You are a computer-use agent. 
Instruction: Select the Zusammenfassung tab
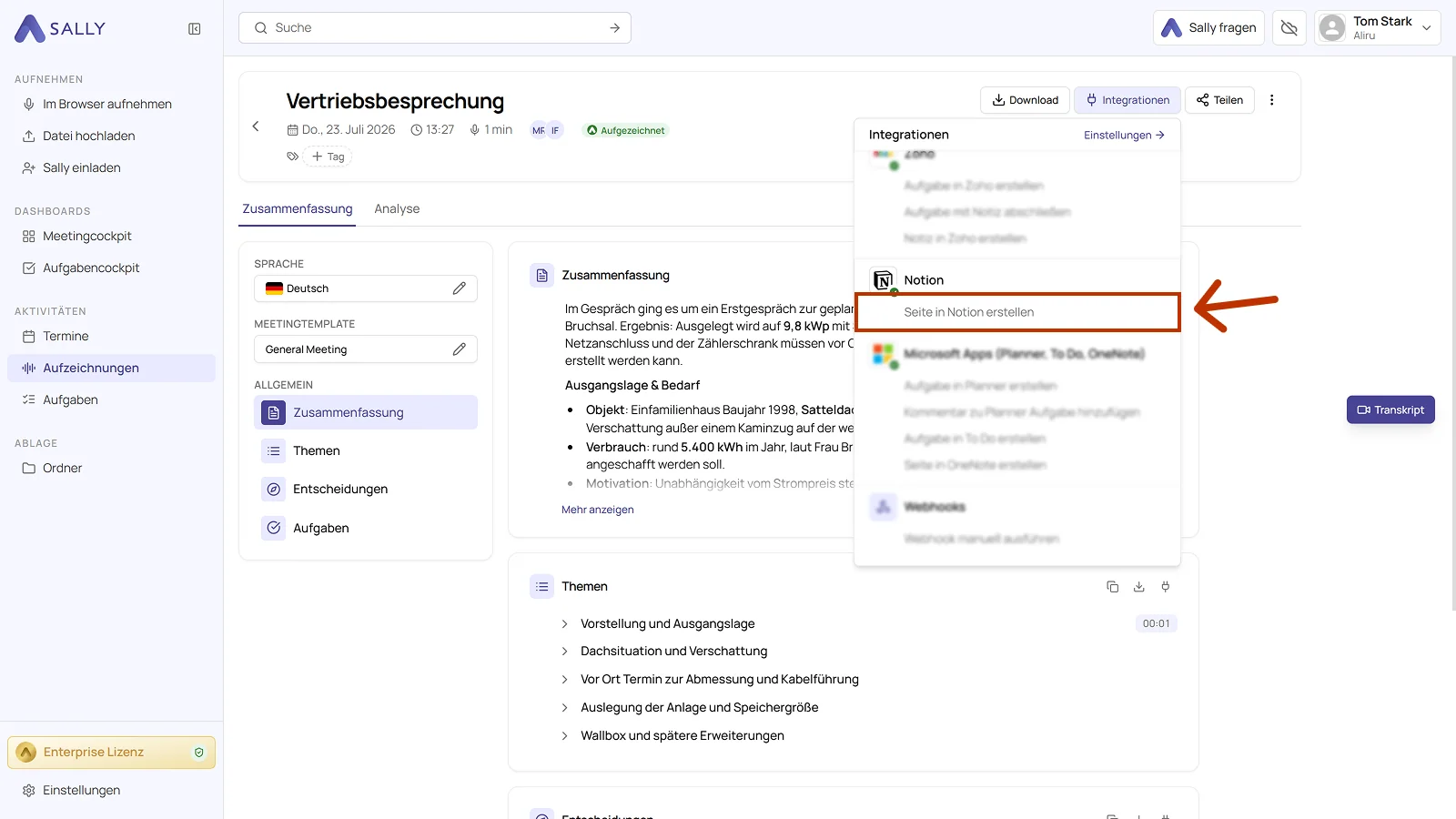coord(298,208)
